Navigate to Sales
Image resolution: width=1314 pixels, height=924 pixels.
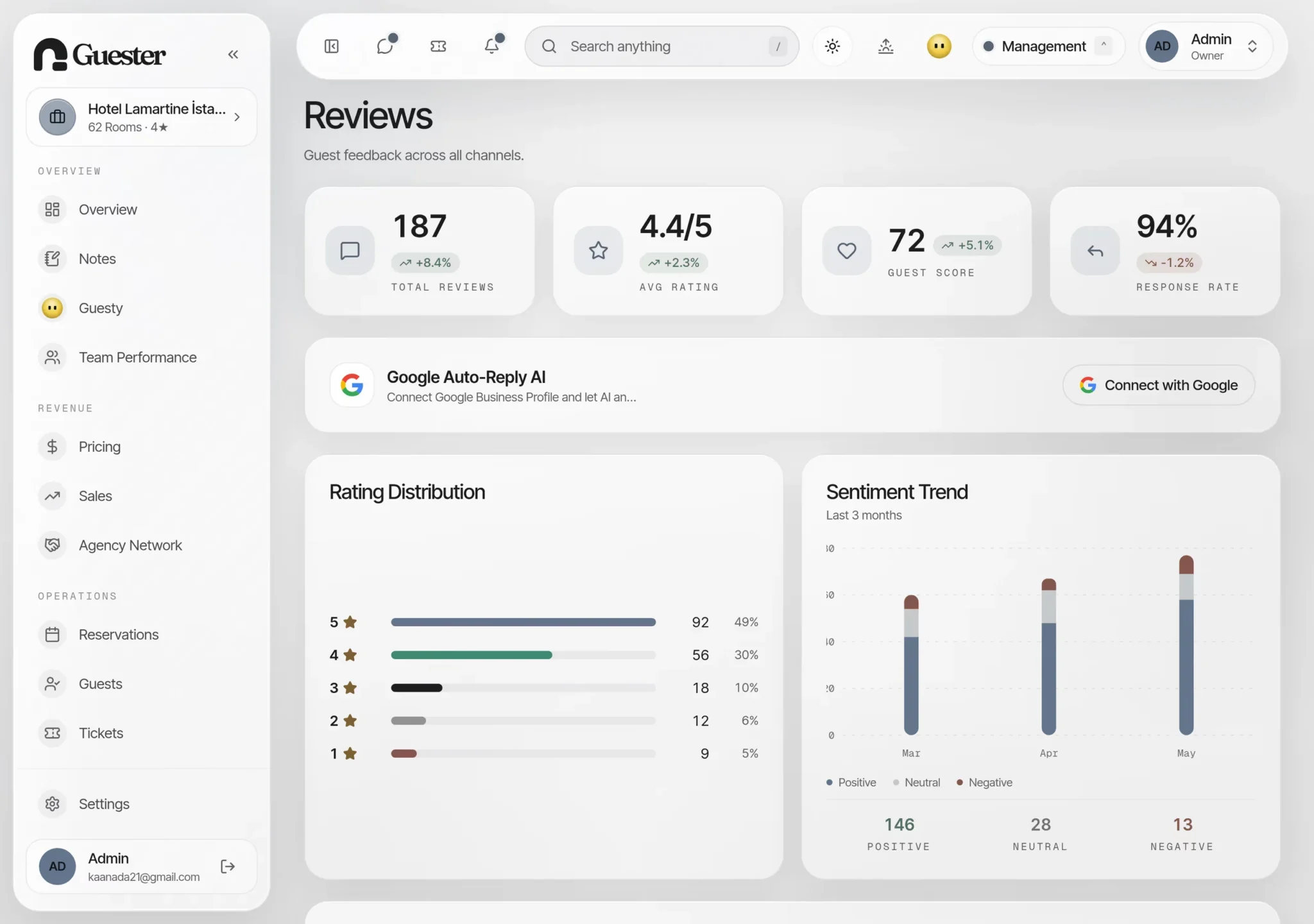pos(141,496)
